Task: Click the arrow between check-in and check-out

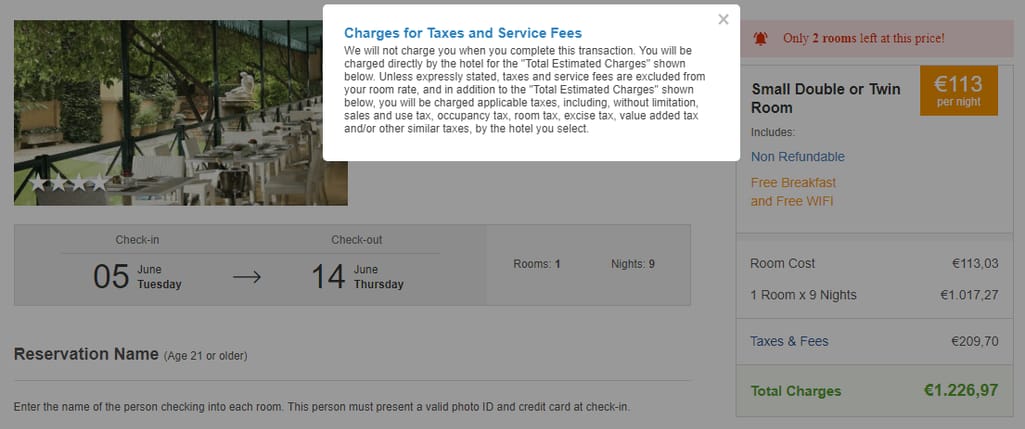Action: pyautogui.click(x=246, y=277)
